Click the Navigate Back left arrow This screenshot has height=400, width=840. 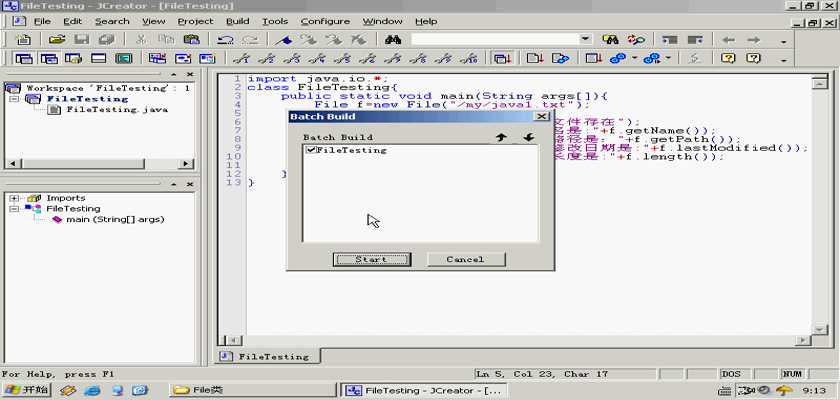(729, 40)
